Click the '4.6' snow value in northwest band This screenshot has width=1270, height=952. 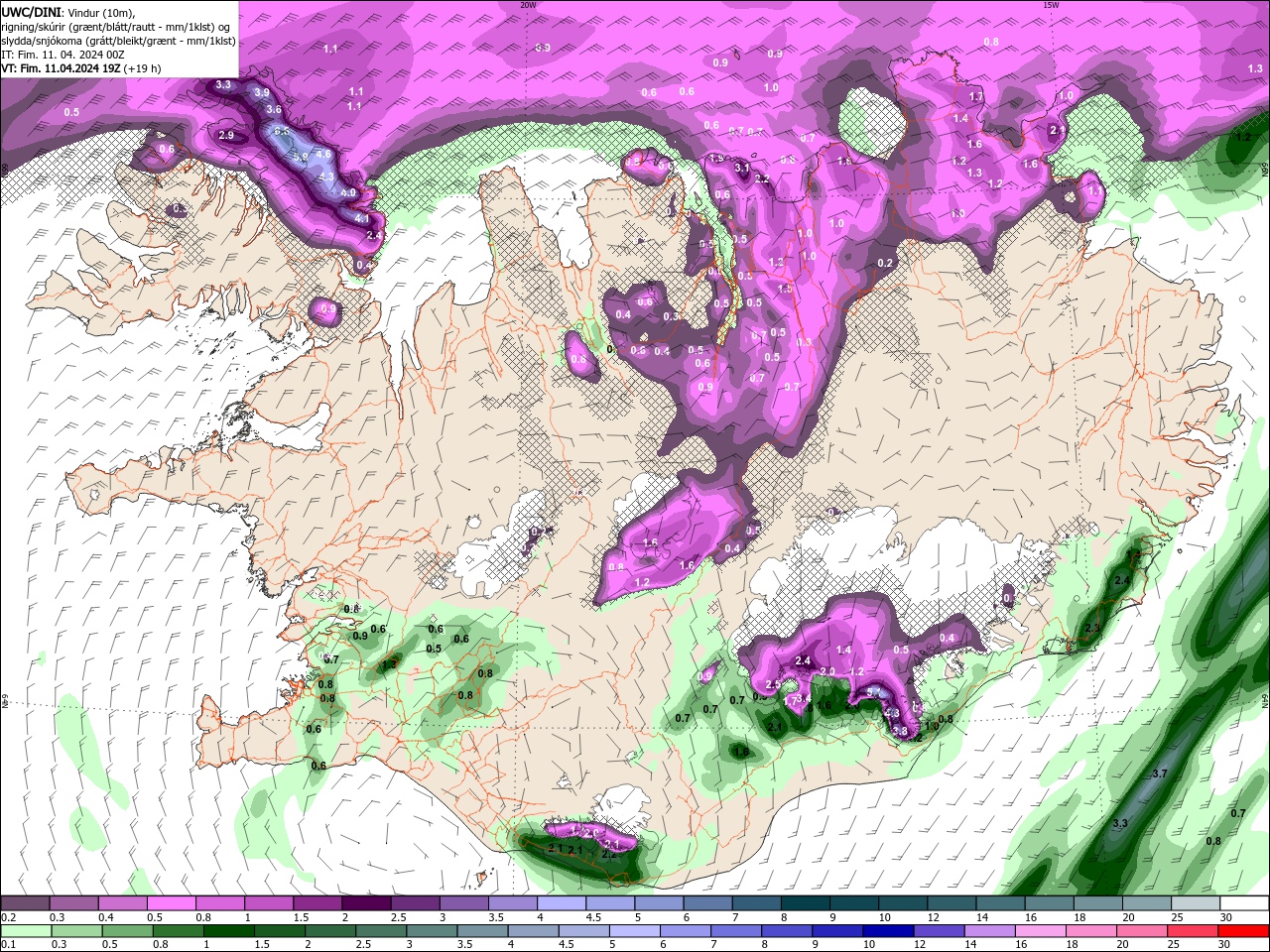(323, 154)
